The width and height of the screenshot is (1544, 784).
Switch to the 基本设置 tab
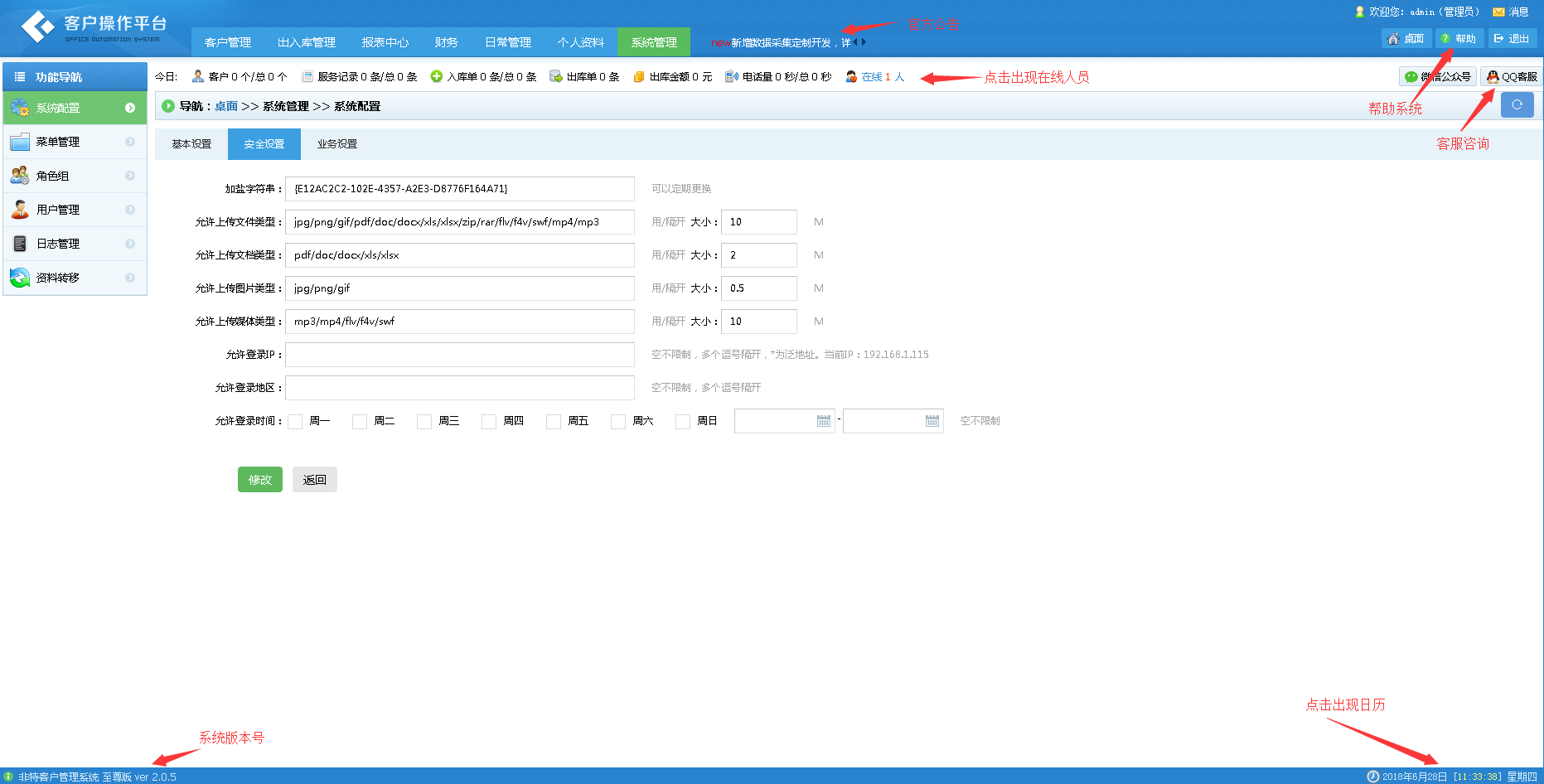(191, 144)
